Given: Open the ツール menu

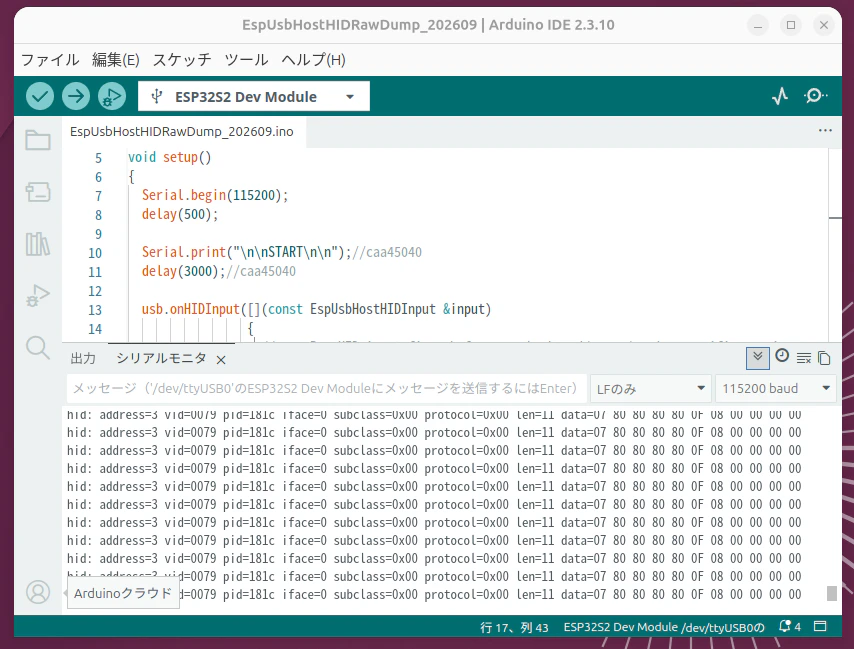Looking at the screenshot, I should (x=246, y=60).
